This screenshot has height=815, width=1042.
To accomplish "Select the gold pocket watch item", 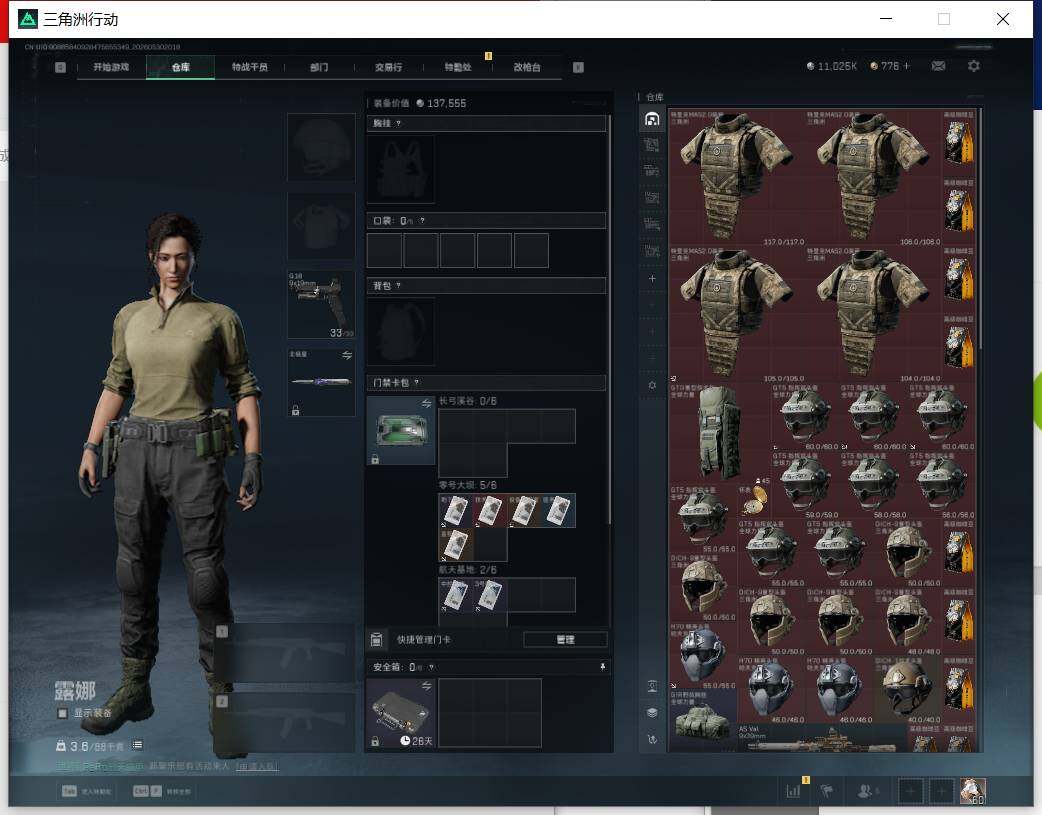I will coord(754,500).
